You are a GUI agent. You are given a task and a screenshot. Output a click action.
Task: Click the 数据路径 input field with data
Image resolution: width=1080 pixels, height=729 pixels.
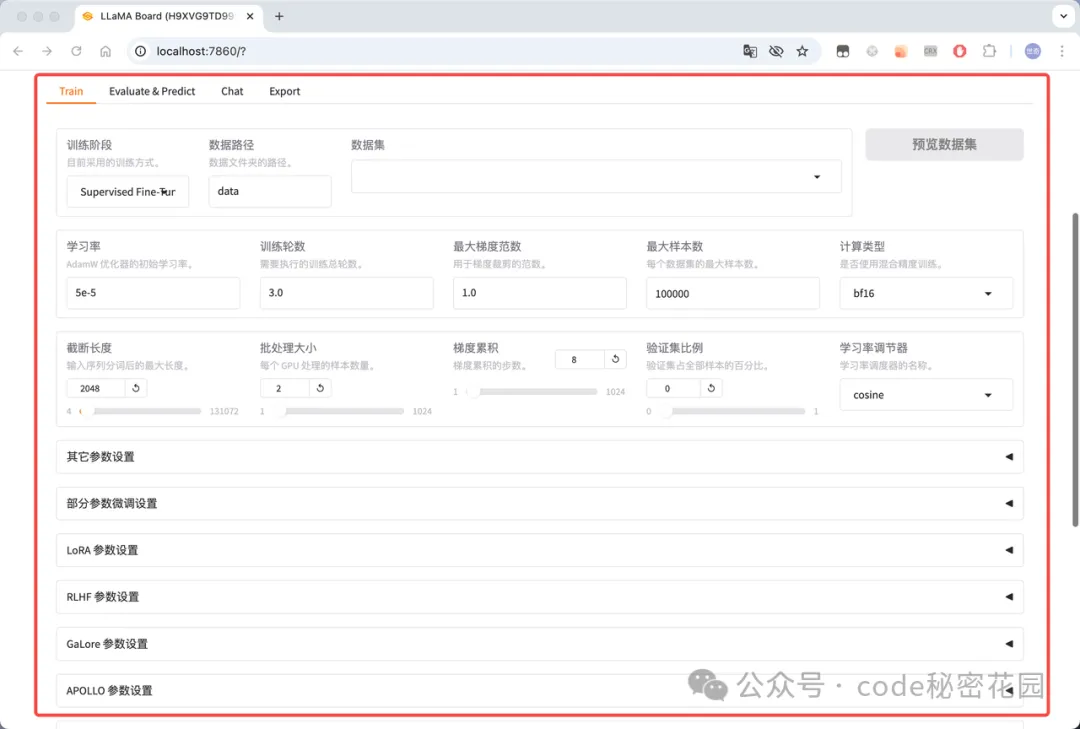(x=270, y=192)
